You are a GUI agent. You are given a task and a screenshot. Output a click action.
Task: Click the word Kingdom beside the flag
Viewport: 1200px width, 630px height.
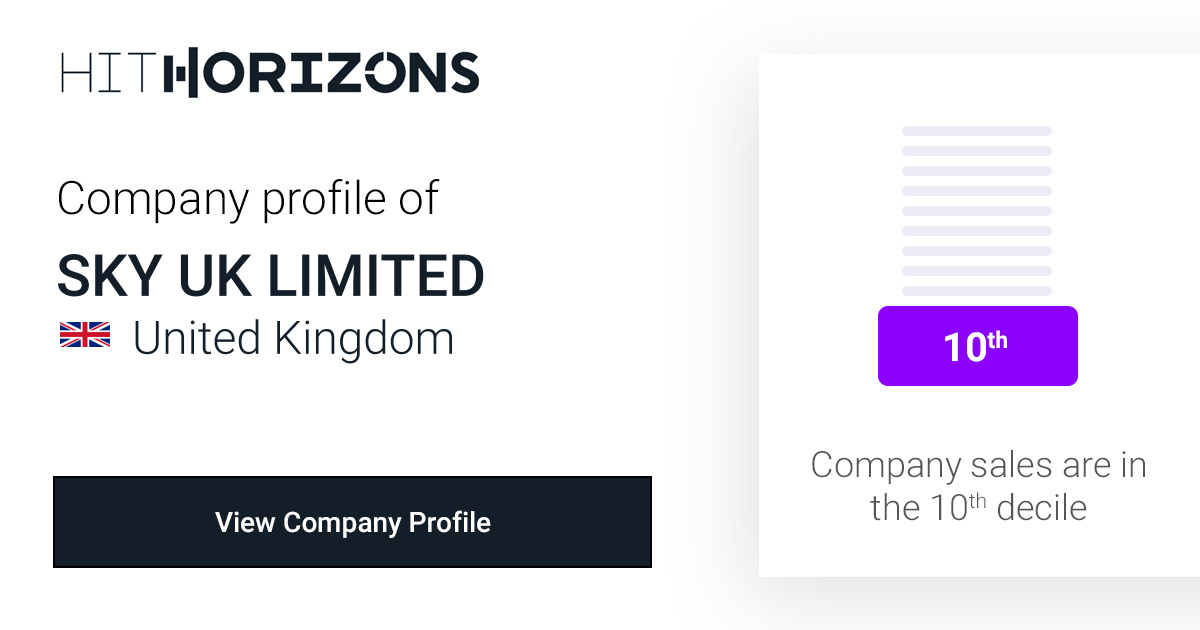pos(364,338)
